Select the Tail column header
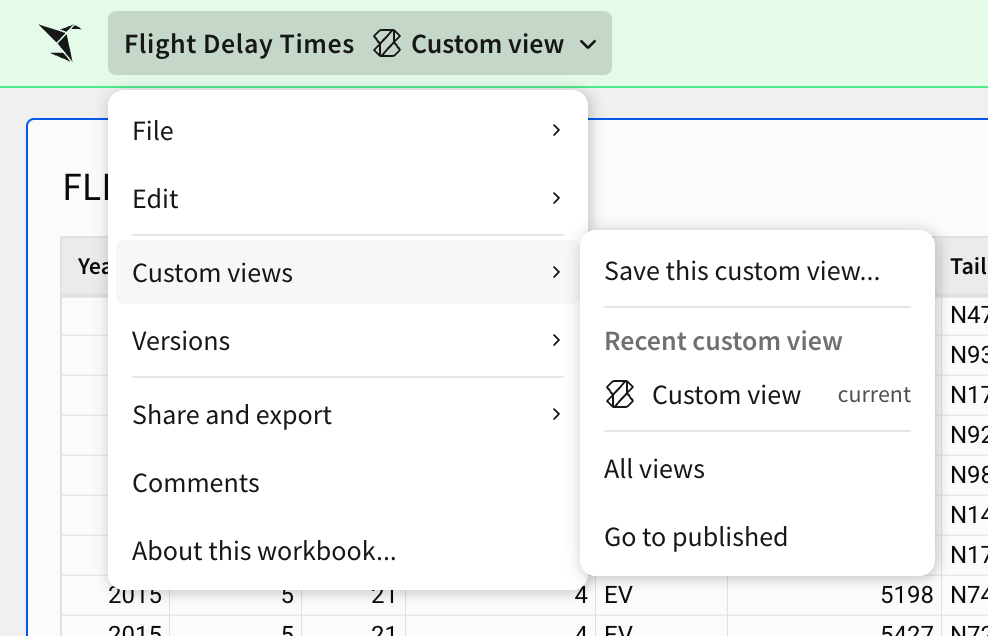 [967, 266]
